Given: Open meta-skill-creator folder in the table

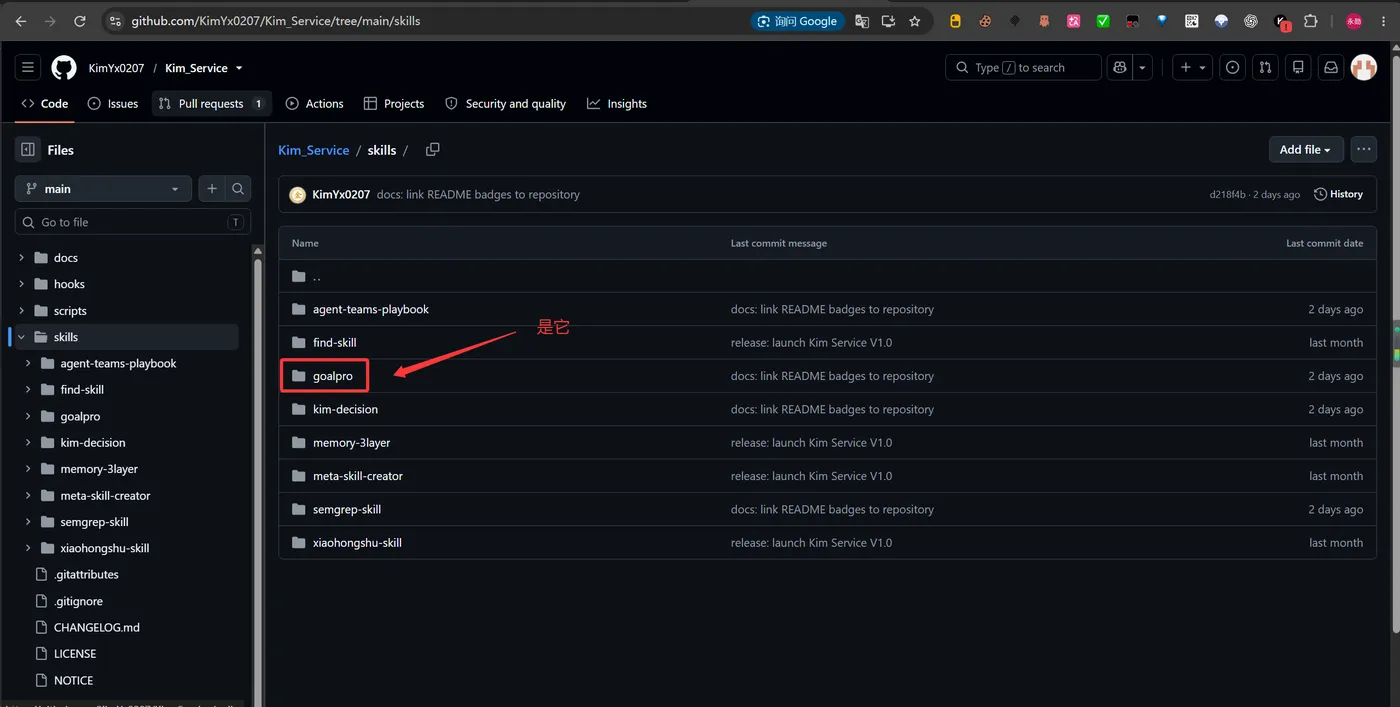Looking at the screenshot, I should pyautogui.click(x=358, y=476).
